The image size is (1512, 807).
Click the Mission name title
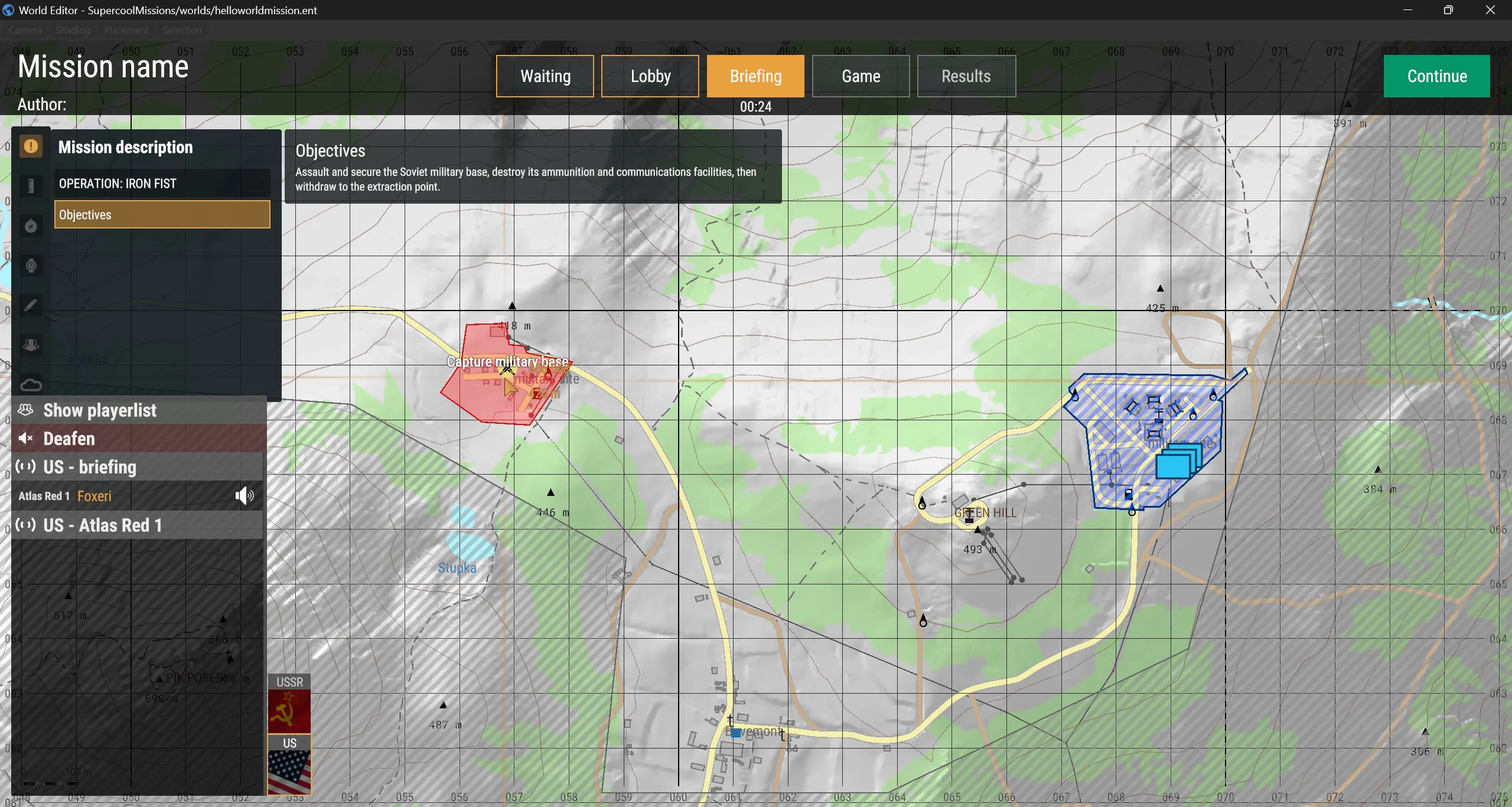coord(103,67)
